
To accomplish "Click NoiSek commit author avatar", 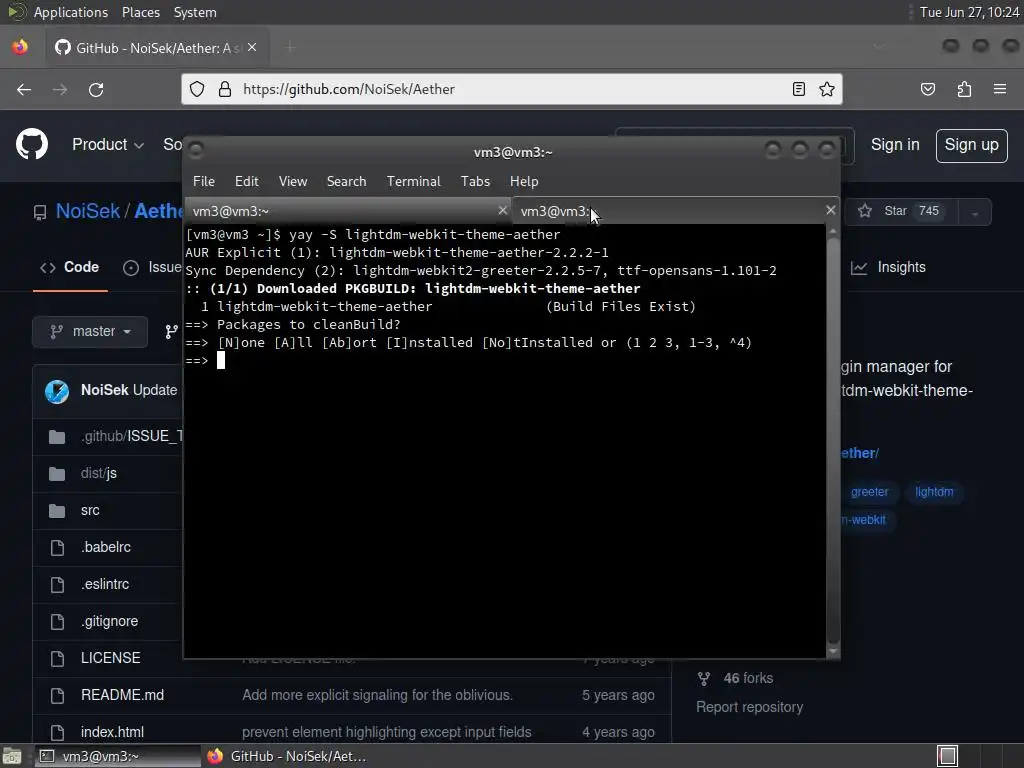I will click(57, 391).
